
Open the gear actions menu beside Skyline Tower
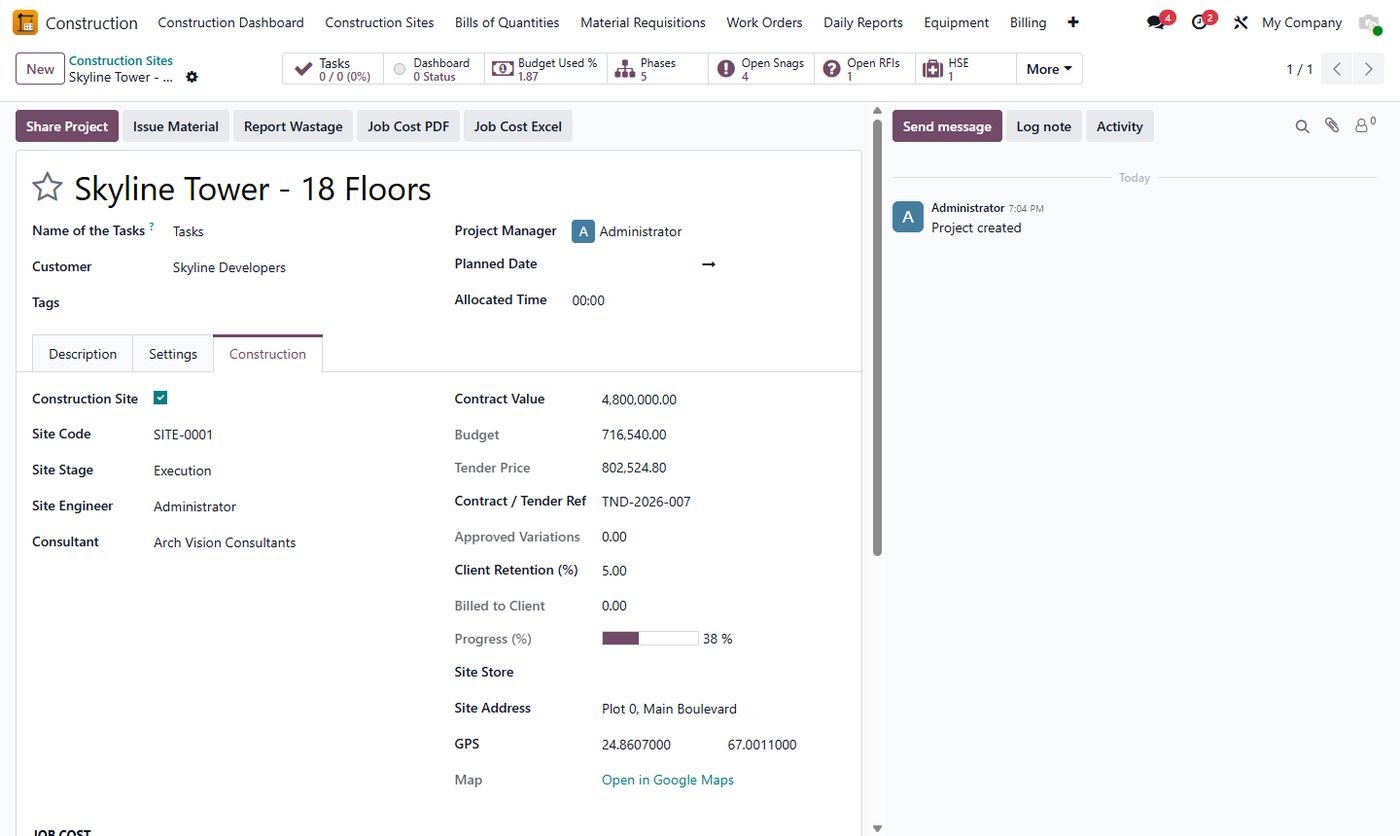tap(192, 77)
